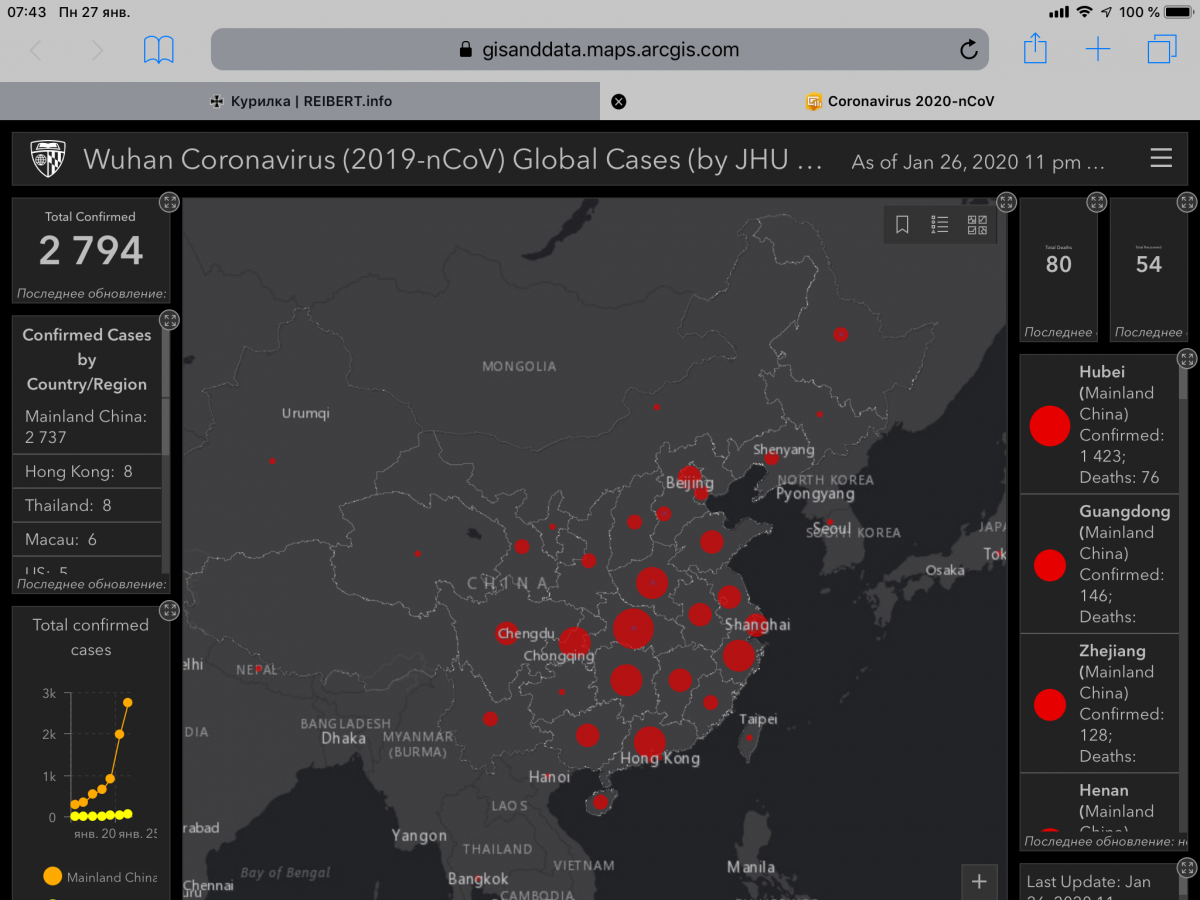
Task: Open the Safari tabs overview icon
Action: pos(1162,49)
